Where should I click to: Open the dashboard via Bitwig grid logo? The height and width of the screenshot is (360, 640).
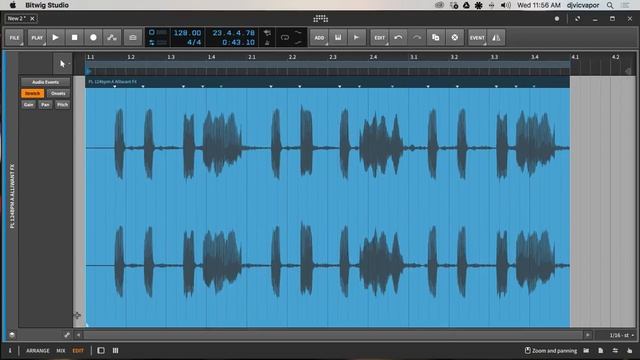pos(320,18)
